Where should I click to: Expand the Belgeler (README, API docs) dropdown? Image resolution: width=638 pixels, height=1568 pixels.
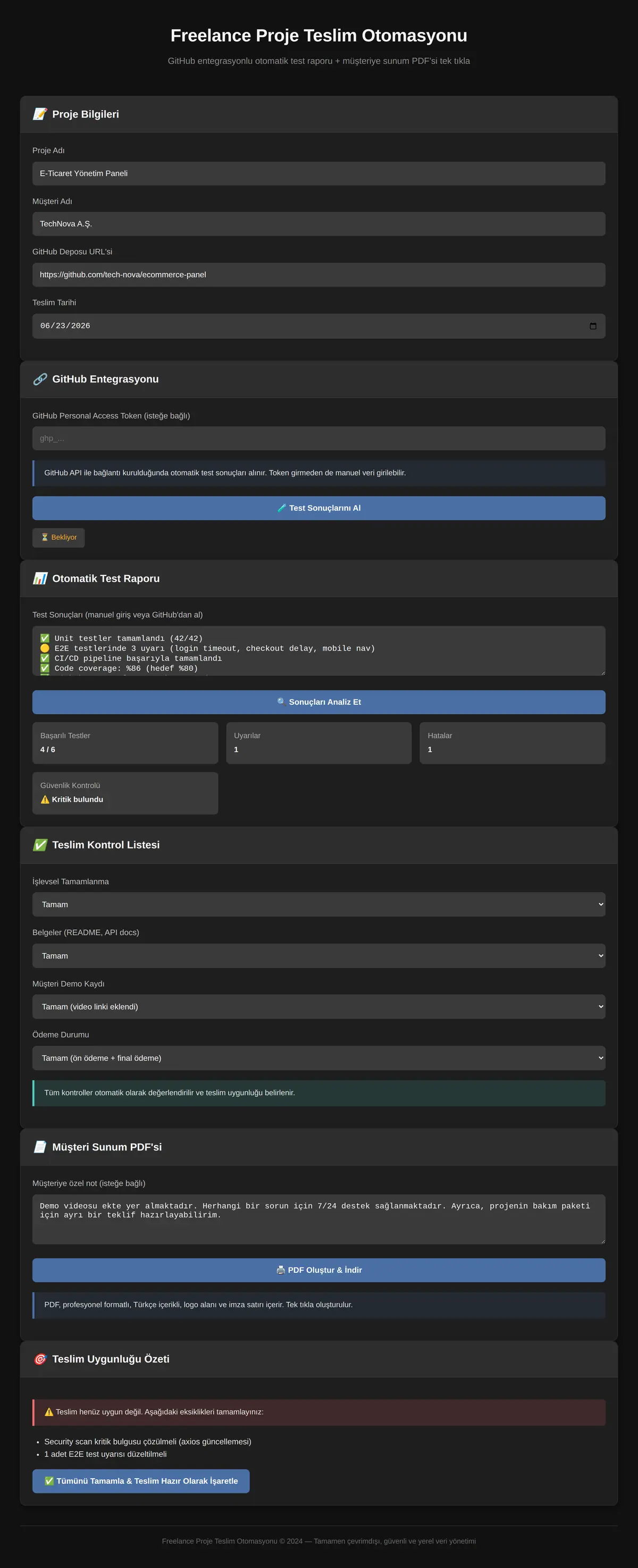click(318, 956)
